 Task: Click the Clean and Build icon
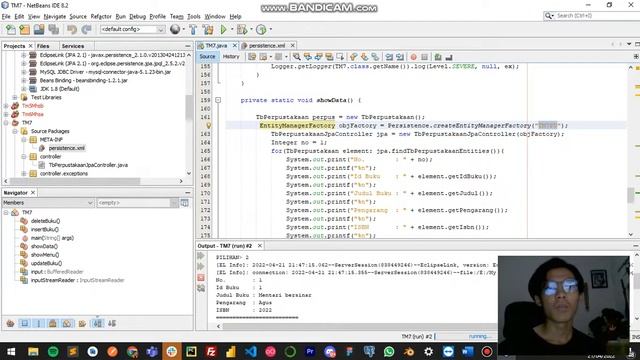click(x=208, y=29)
